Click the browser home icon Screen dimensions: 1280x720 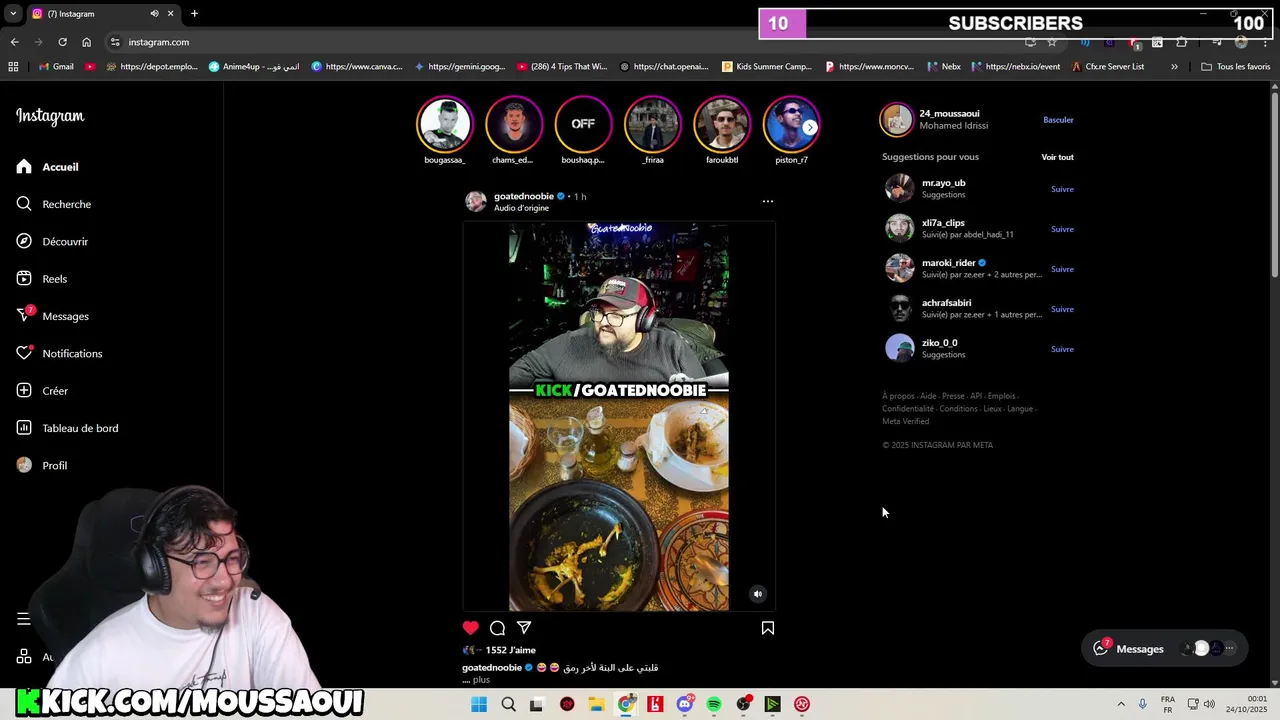(86, 42)
